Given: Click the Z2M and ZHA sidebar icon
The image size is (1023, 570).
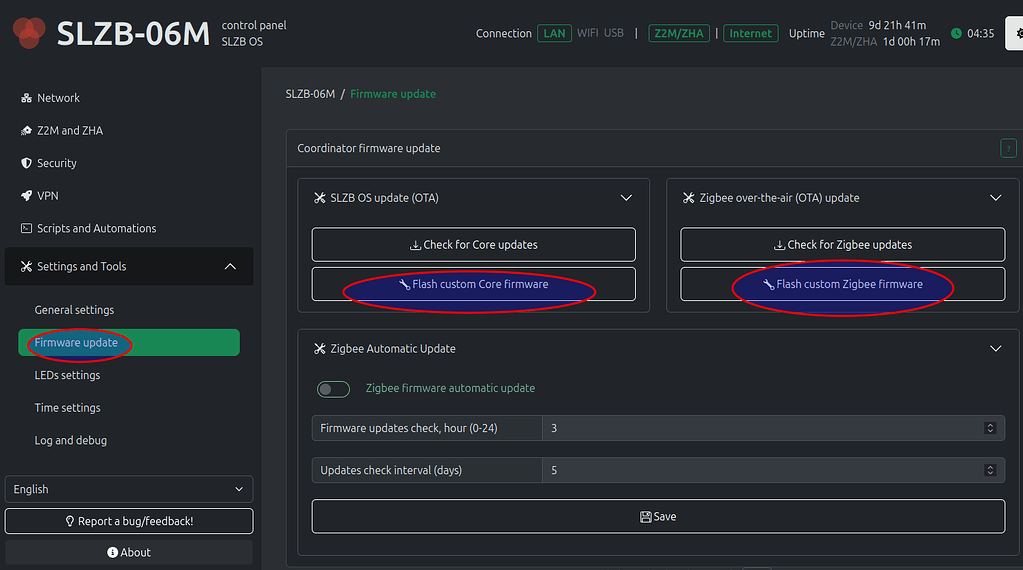Looking at the screenshot, I should [x=26, y=130].
